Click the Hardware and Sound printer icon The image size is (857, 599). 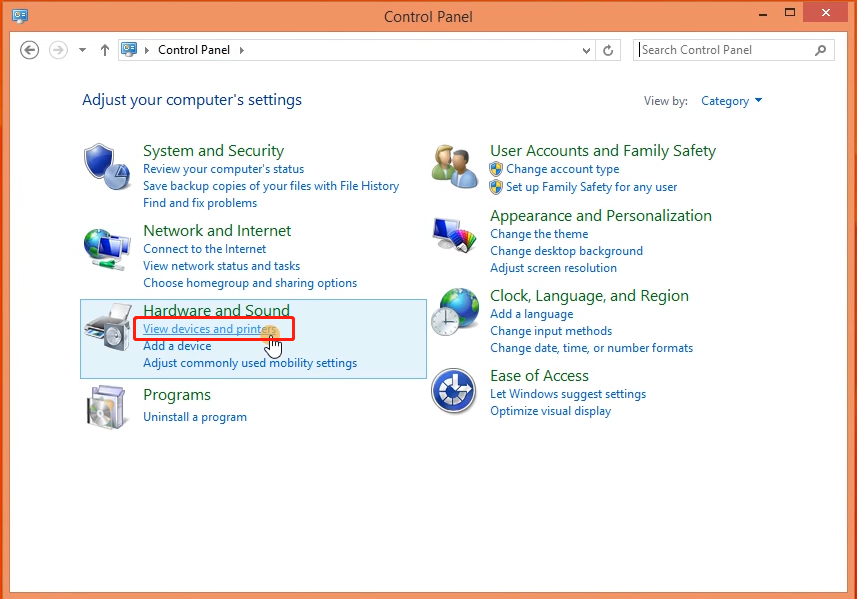108,327
